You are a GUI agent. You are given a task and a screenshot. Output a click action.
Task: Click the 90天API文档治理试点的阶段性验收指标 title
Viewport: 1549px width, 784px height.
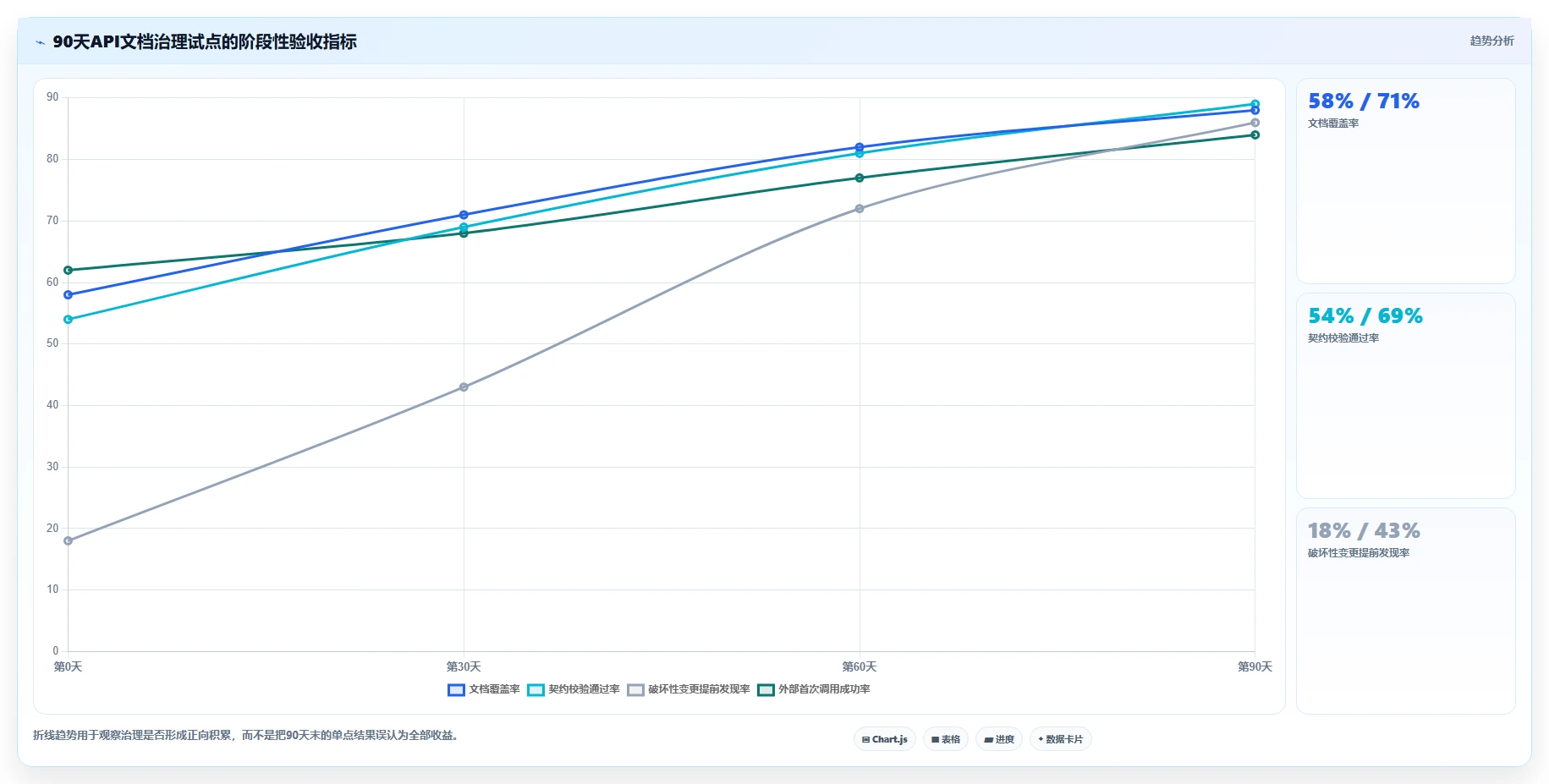coord(205,41)
